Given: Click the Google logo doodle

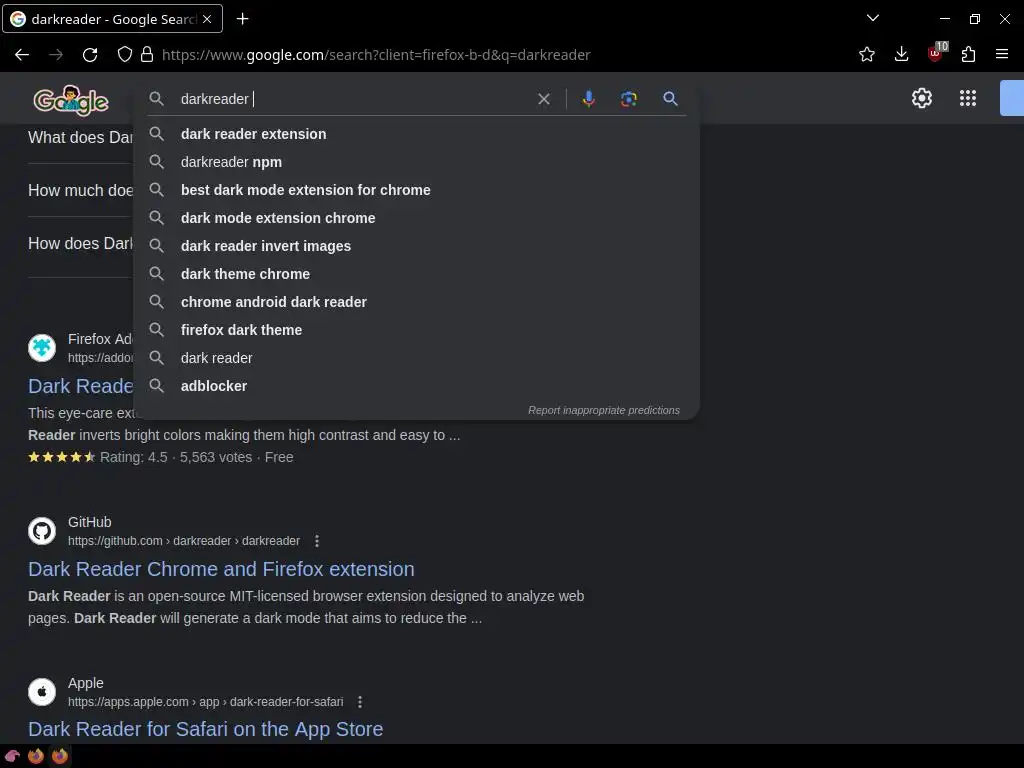Looking at the screenshot, I should pyautogui.click(x=71, y=100).
